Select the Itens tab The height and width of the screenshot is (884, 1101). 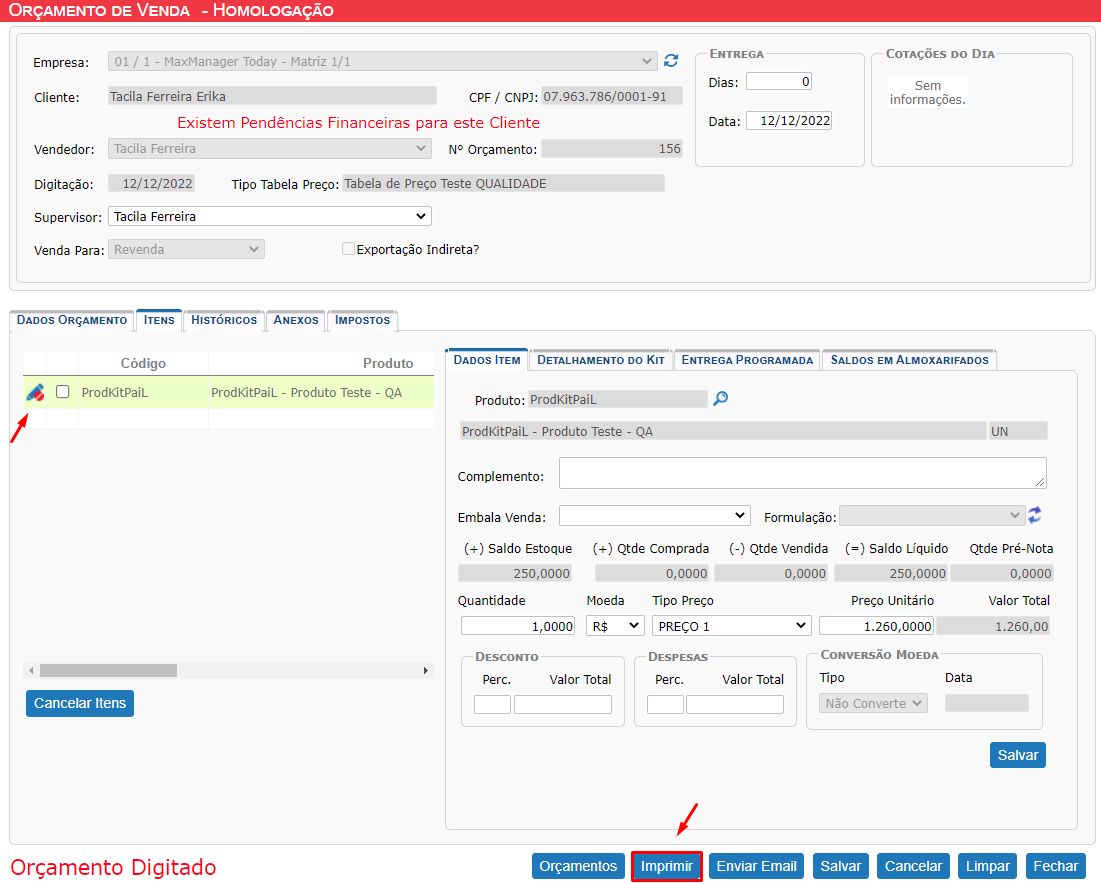tap(159, 320)
